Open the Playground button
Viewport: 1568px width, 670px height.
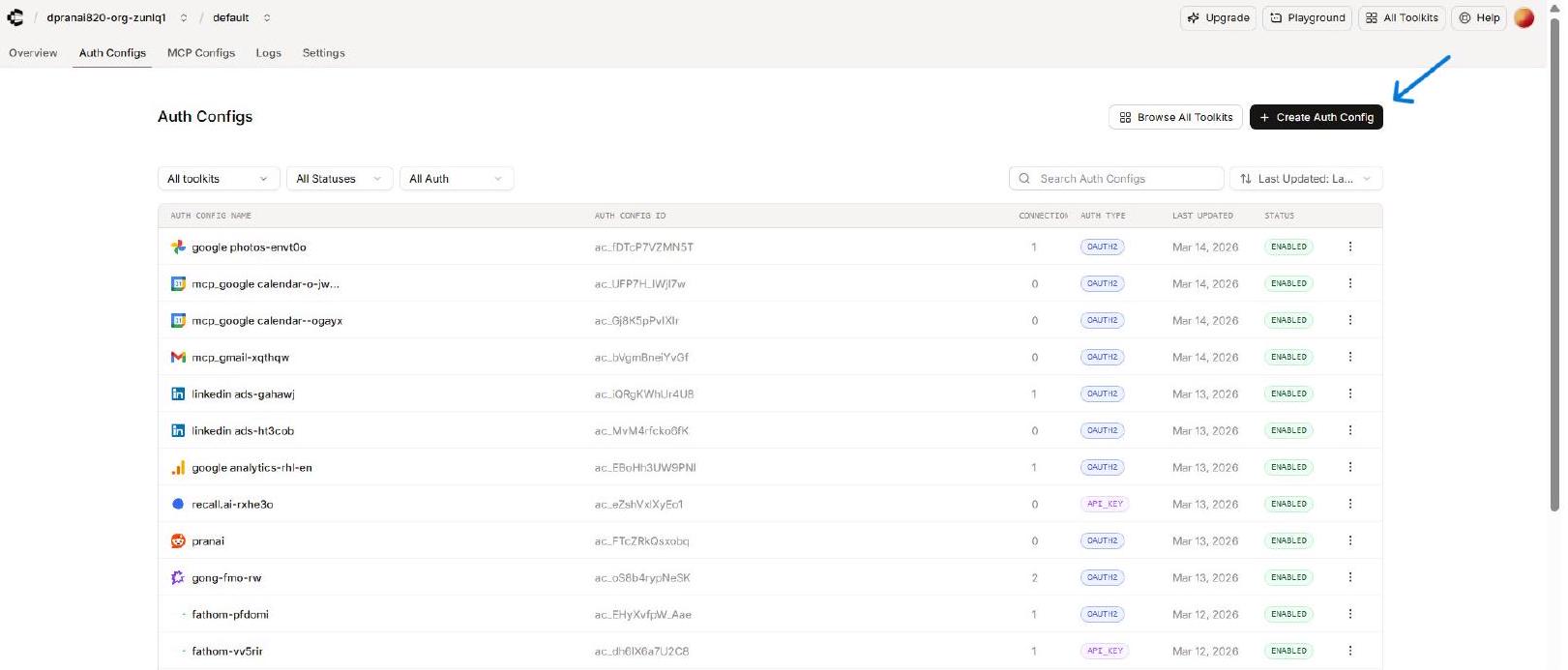[1307, 17]
